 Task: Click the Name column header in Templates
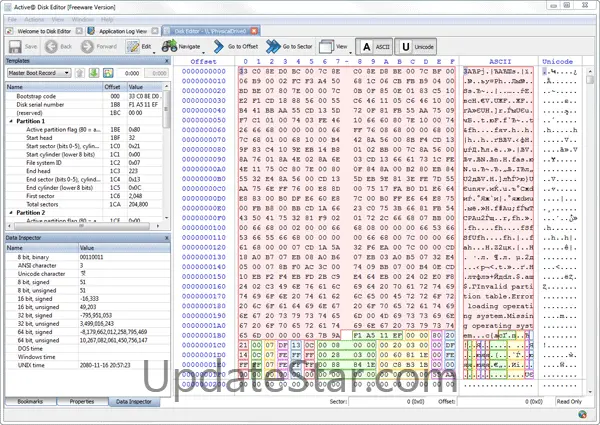(54, 87)
